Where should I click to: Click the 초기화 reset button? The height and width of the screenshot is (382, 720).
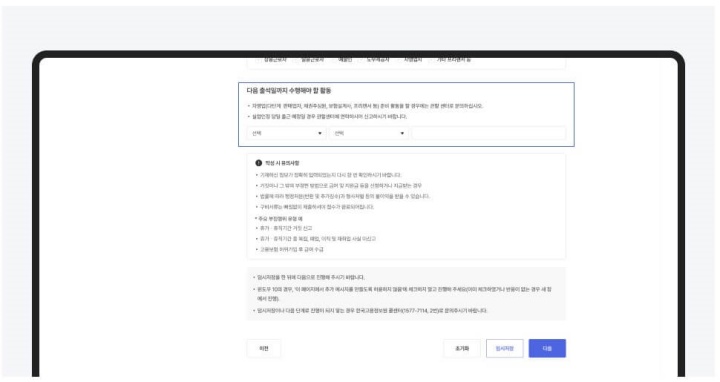(x=462, y=348)
